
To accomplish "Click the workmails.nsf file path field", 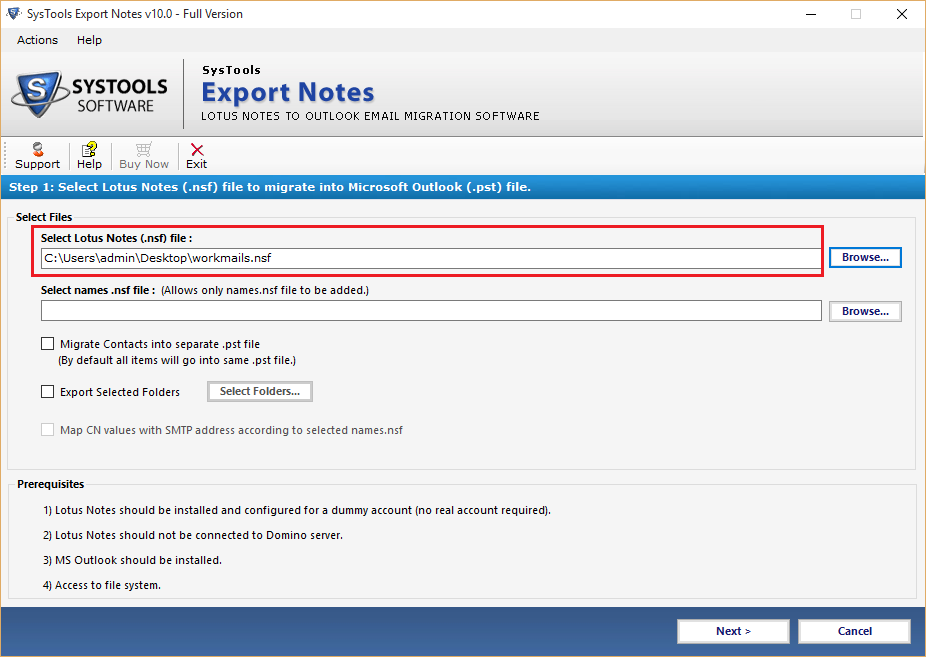I will [x=431, y=258].
